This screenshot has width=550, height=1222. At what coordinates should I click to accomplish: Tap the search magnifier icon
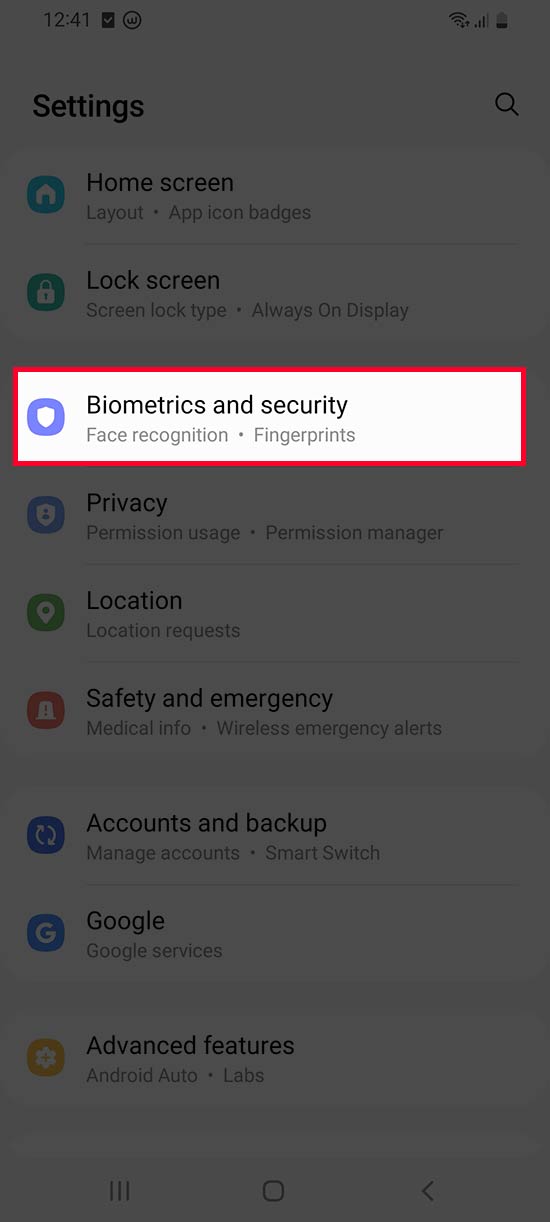[x=507, y=105]
